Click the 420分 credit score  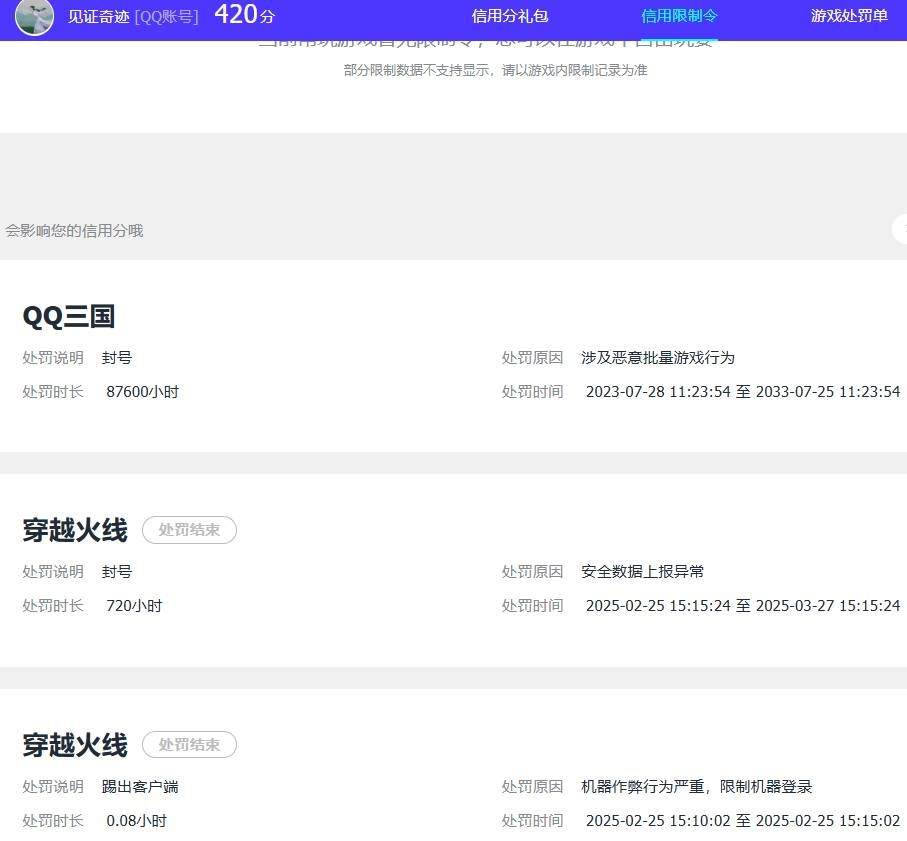[244, 14]
